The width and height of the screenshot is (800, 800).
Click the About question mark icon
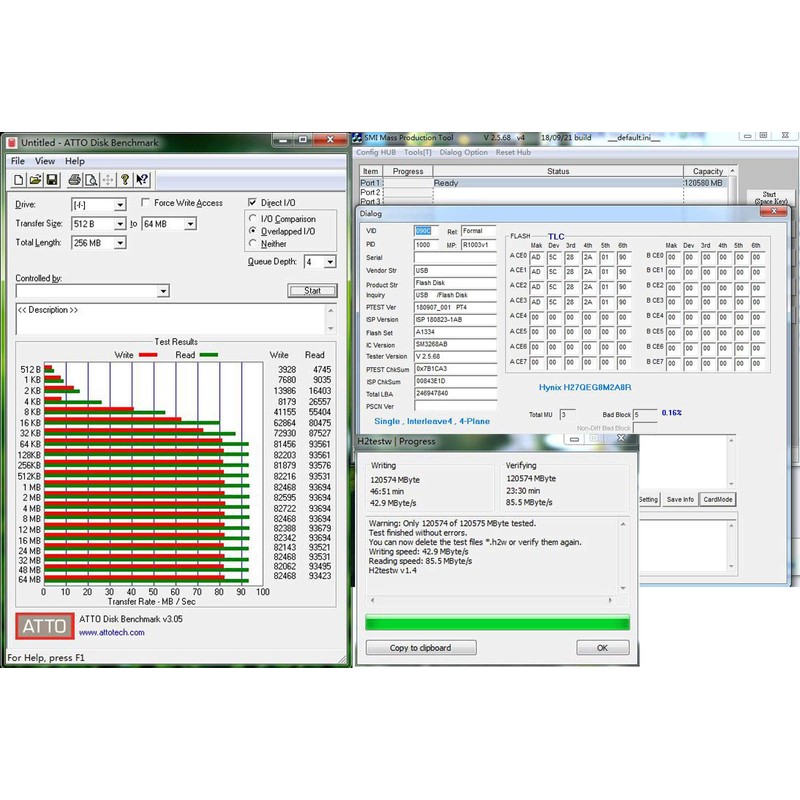coord(125,180)
